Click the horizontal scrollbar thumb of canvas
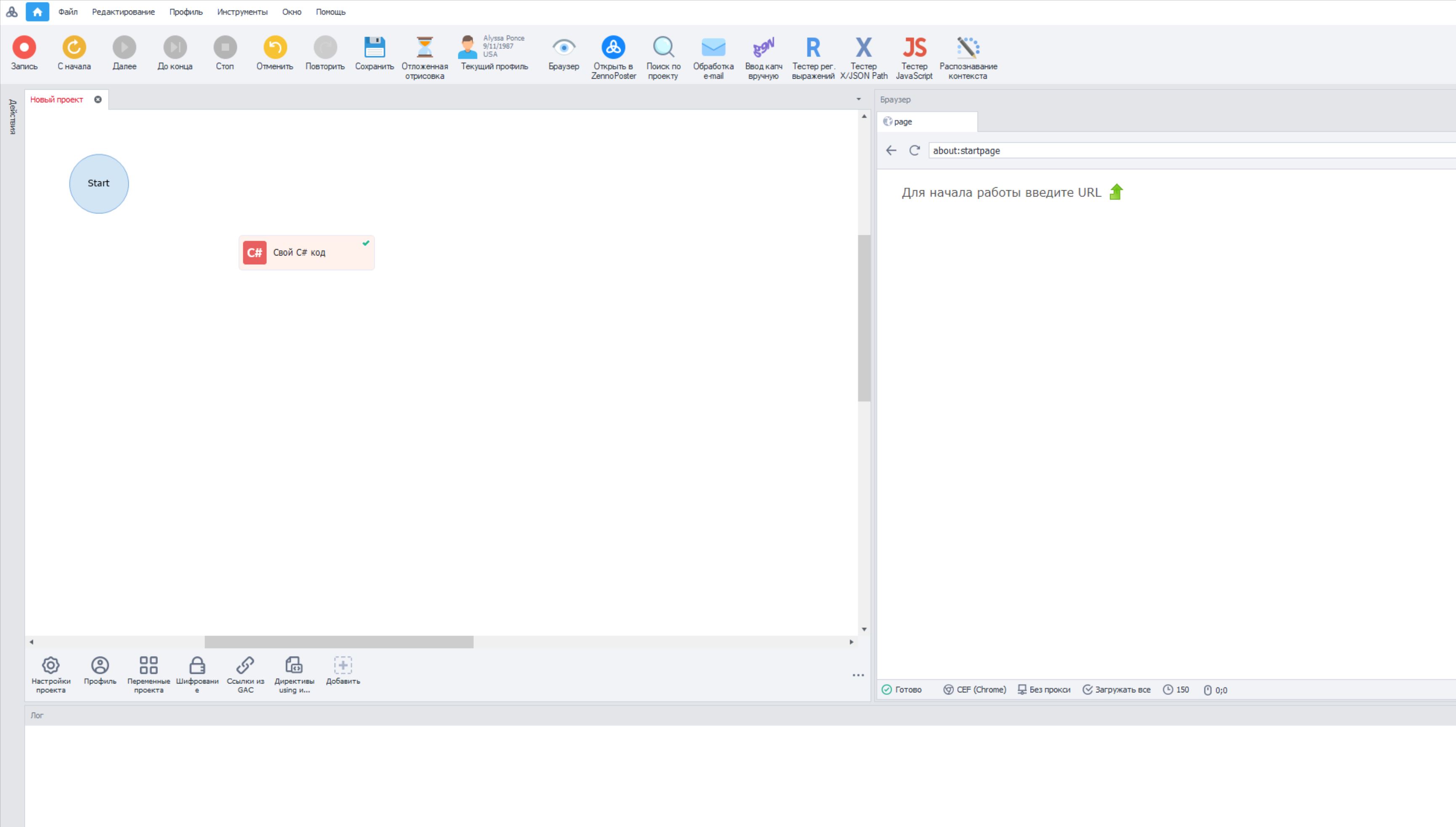The width and height of the screenshot is (1456, 827). coord(338,642)
